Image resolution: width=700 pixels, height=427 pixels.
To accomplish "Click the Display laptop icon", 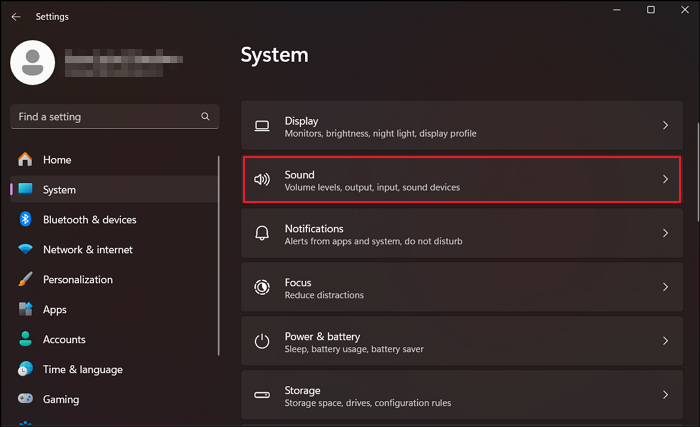I will 262,126.
